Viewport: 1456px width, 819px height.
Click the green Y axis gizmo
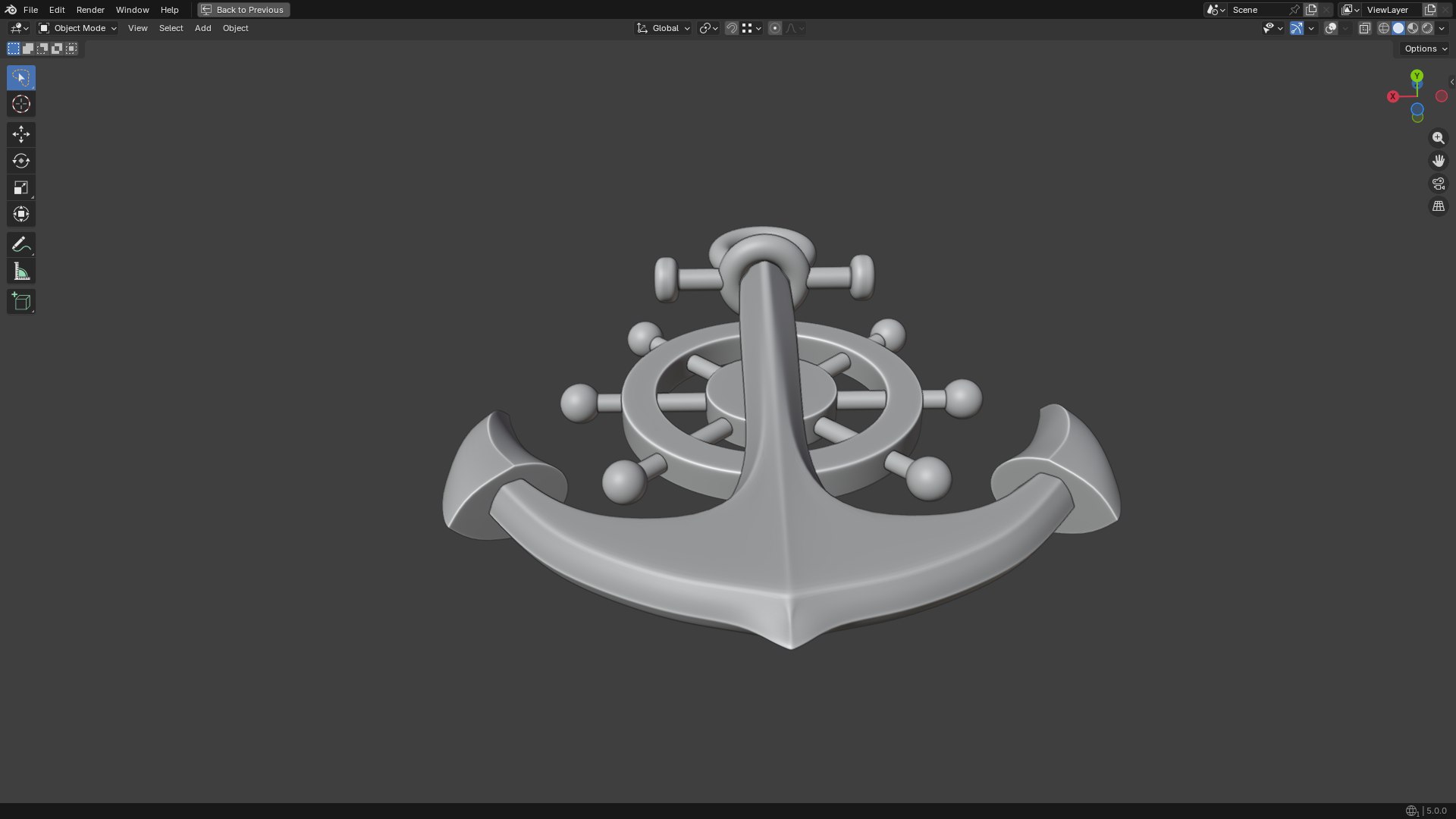tap(1417, 76)
